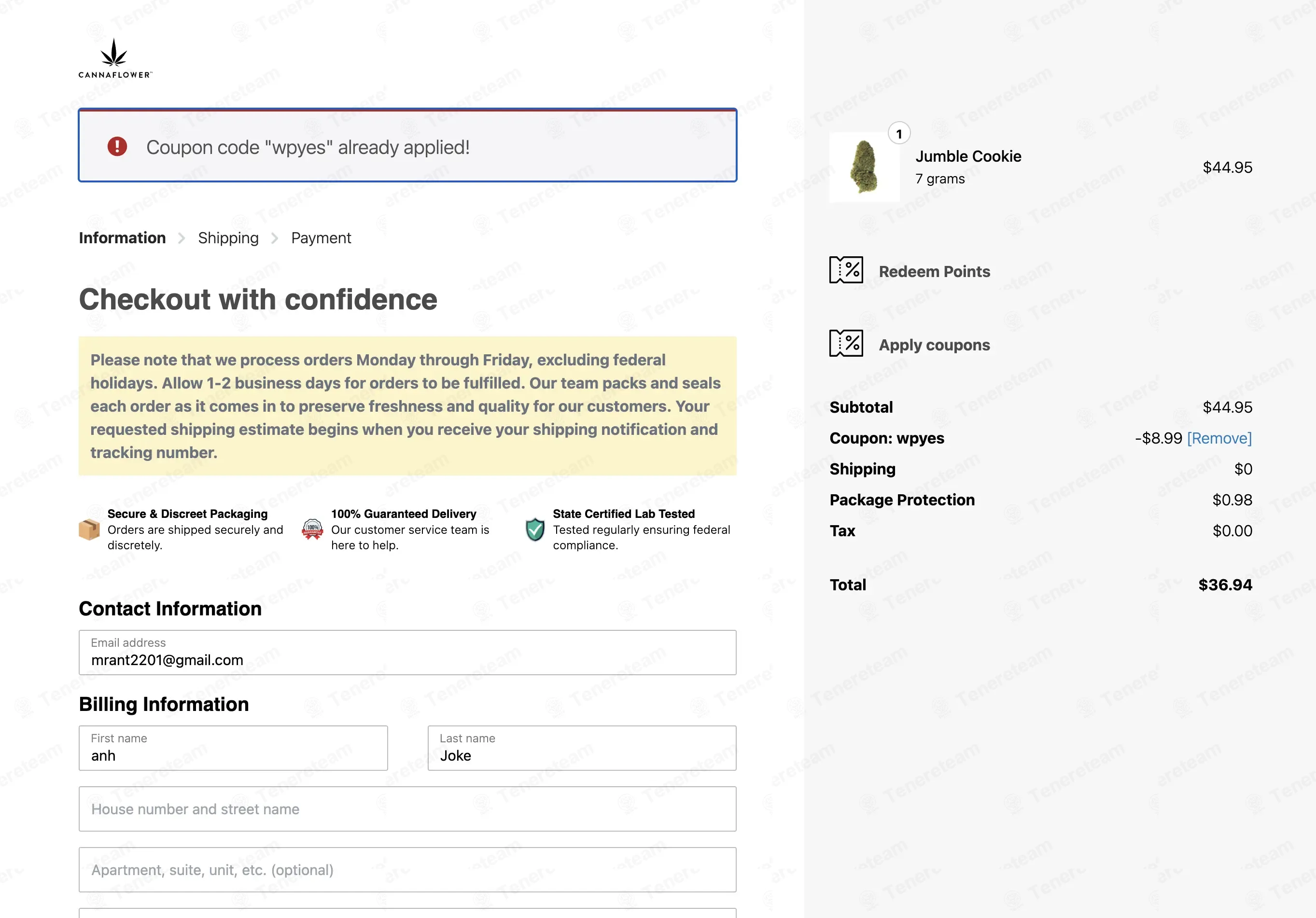The width and height of the screenshot is (1316, 918).
Task: Click the Shipping $0 value
Action: pyautogui.click(x=1243, y=469)
